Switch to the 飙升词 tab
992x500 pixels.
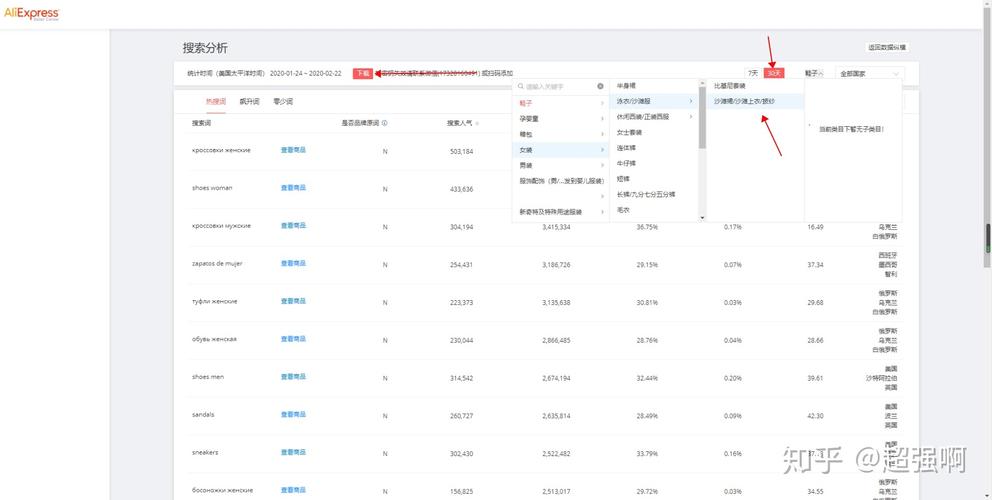pyautogui.click(x=249, y=101)
